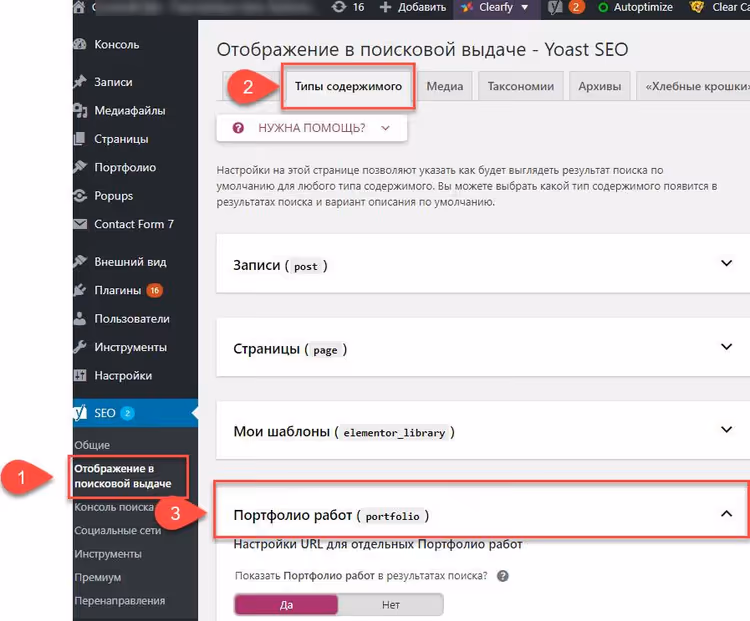The height and width of the screenshot is (621, 750).
Task: Expand Мои шаблоны elementor_library chevron
Action: pyautogui.click(x=727, y=430)
